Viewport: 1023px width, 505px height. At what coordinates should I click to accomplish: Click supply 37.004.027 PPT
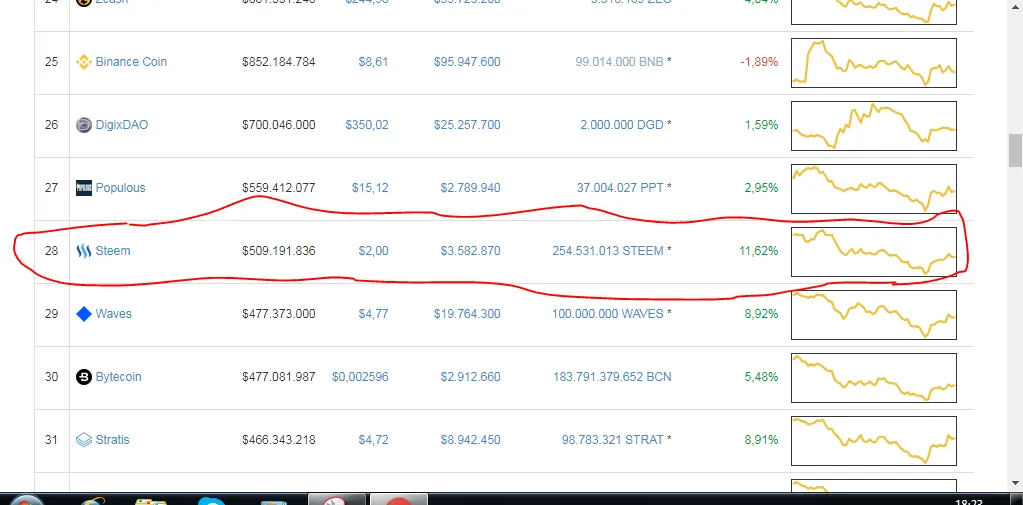click(620, 188)
